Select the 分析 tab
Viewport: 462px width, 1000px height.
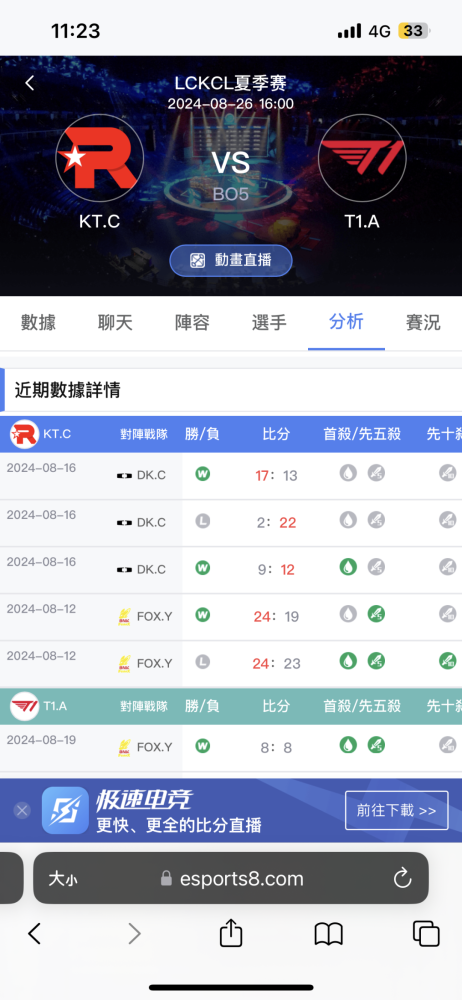(346, 321)
